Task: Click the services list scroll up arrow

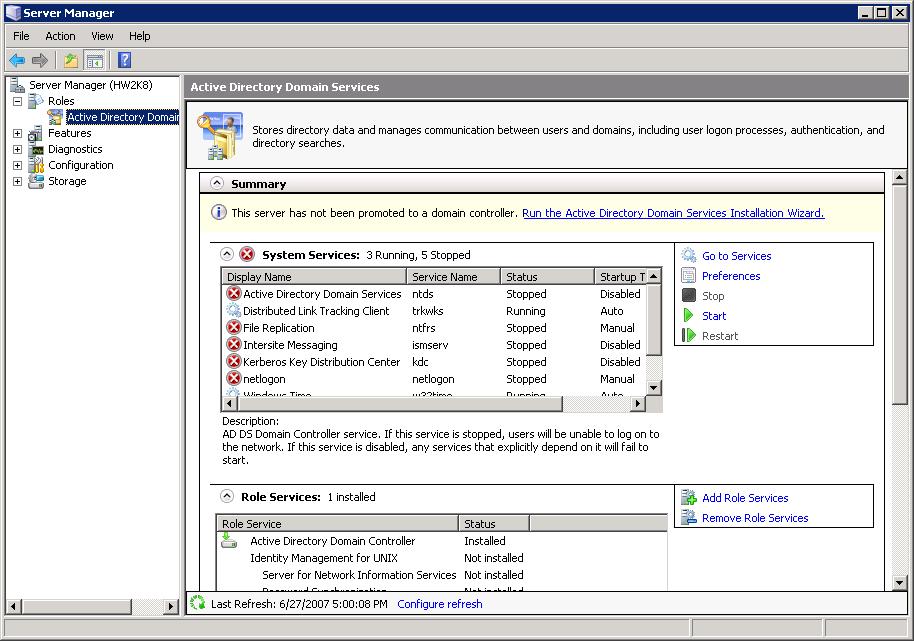Action: pyautogui.click(x=654, y=276)
